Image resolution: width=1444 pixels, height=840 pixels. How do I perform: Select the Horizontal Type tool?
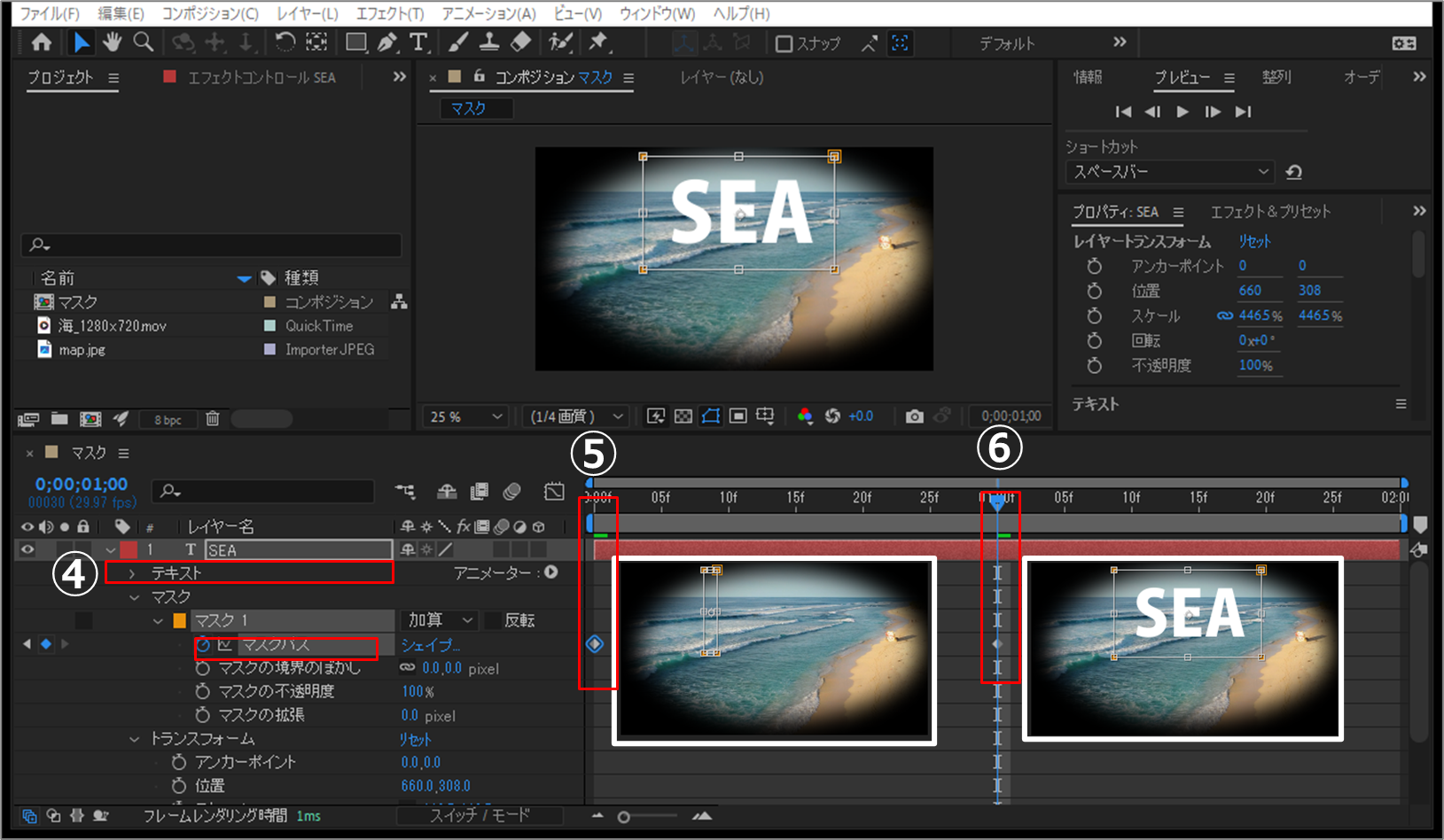pyautogui.click(x=418, y=43)
